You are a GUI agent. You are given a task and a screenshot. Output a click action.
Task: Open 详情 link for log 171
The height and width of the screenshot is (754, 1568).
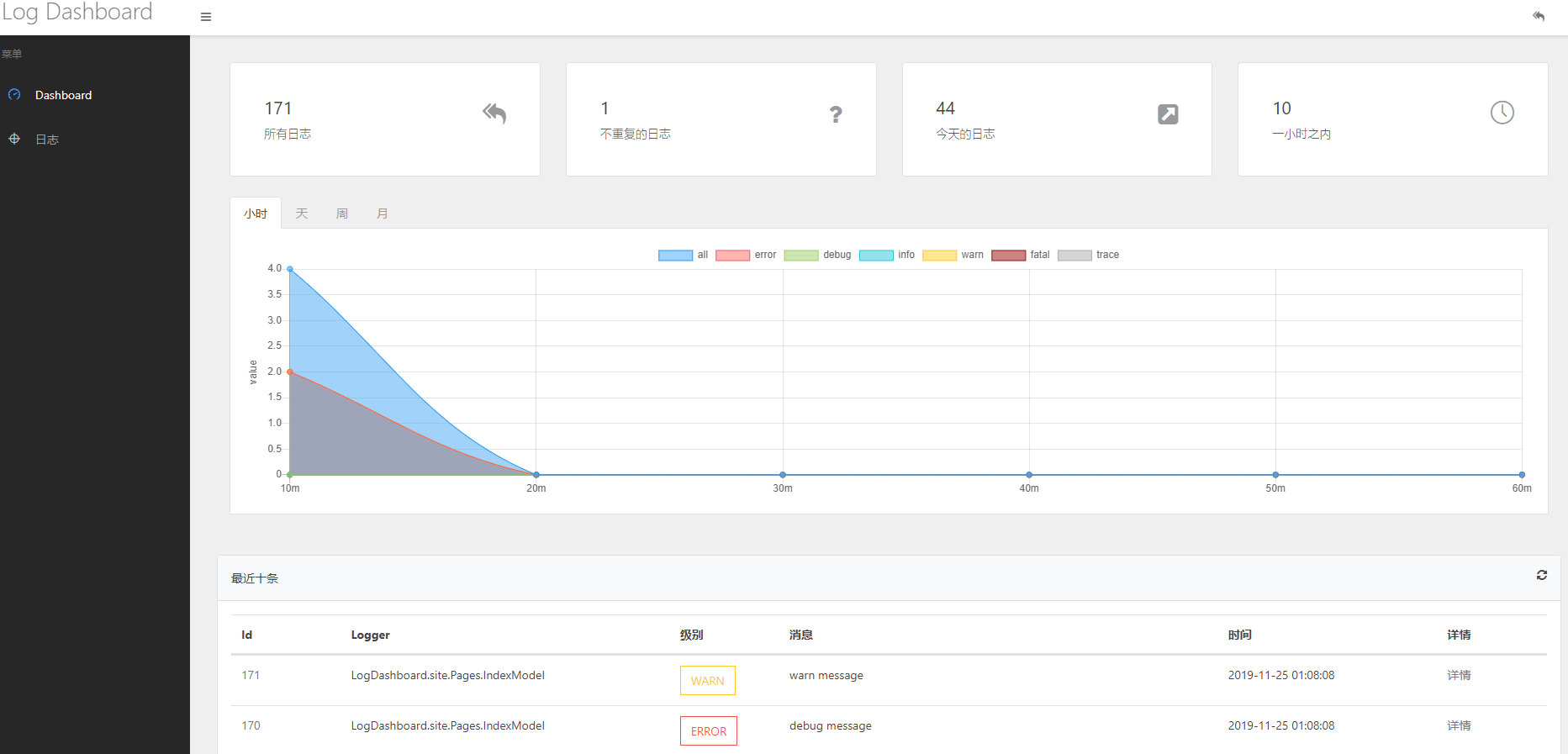[x=1459, y=675]
